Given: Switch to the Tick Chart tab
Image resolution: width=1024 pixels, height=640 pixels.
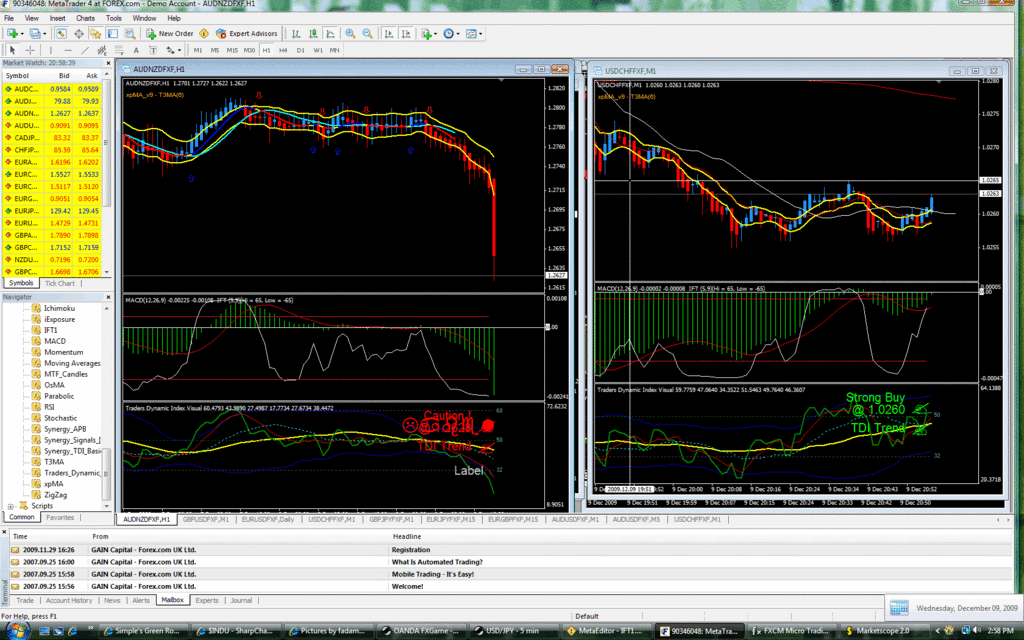Looking at the screenshot, I should pos(60,283).
